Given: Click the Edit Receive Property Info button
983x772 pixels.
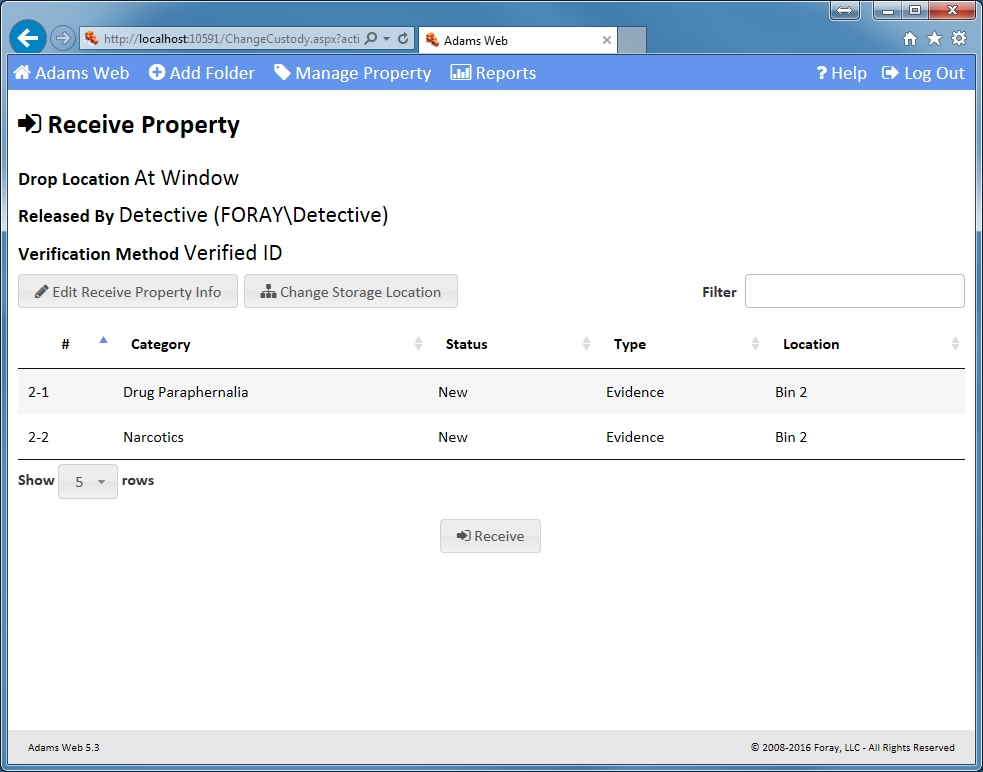Looking at the screenshot, I should (x=128, y=292).
